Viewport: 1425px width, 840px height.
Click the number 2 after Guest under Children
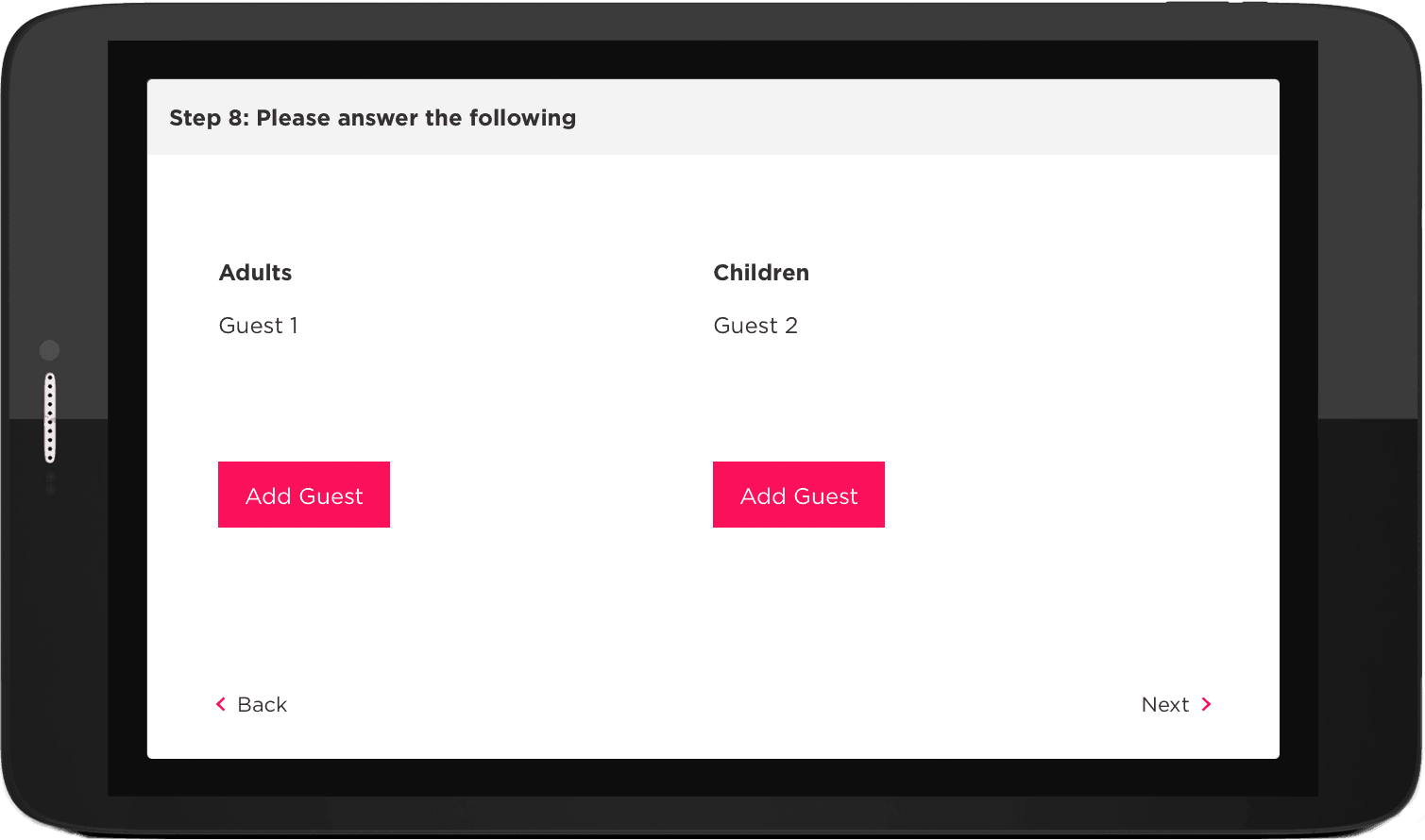[791, 326]
